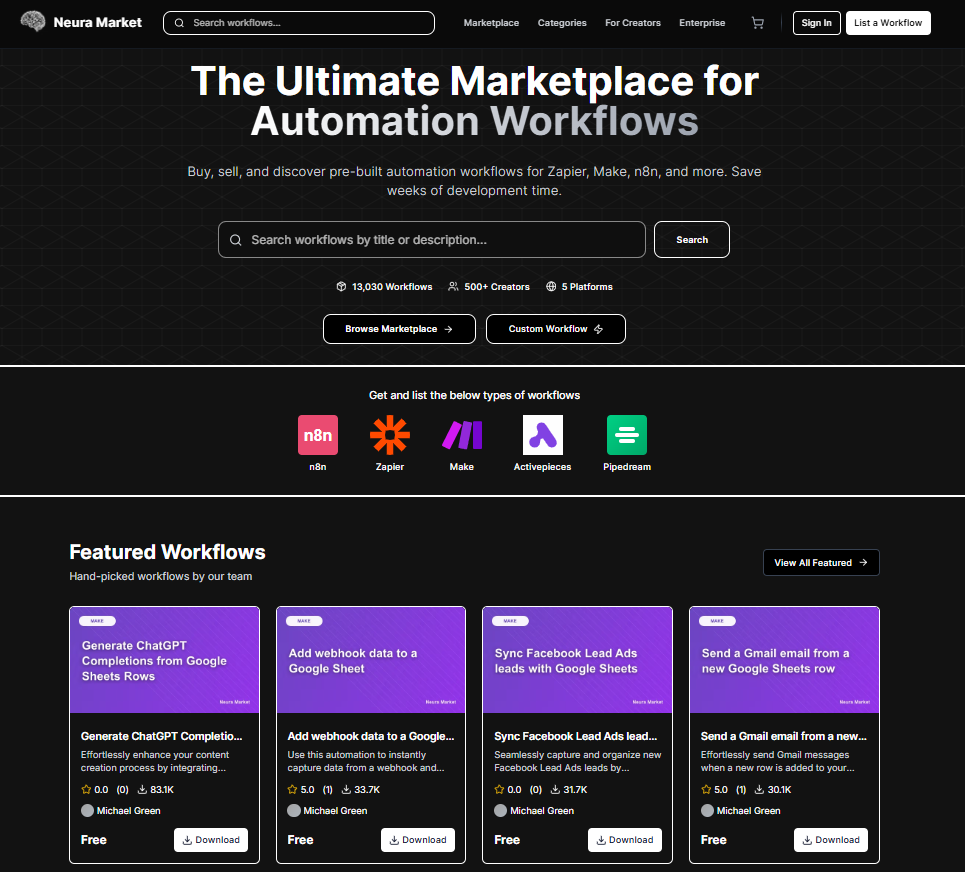Click the globe icon beside 5 Platforms
This screenshot has height=872, width=965.
pos(551,286)
